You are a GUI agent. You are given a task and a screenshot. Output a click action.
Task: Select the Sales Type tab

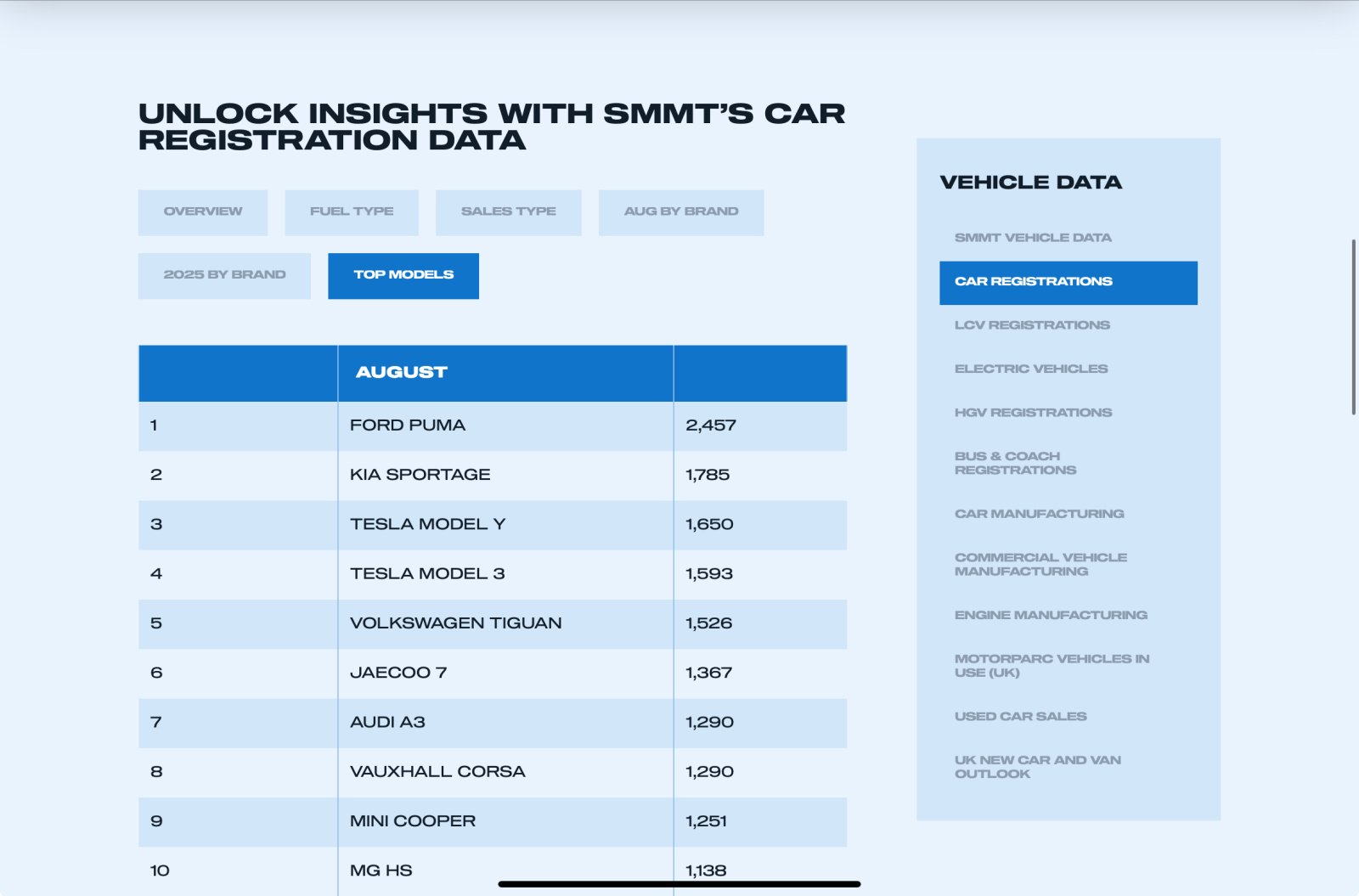(508, 212)
